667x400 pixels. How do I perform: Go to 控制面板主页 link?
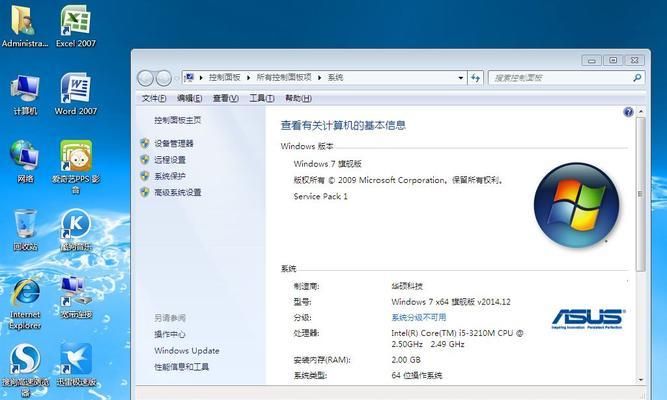pos(177,120)
